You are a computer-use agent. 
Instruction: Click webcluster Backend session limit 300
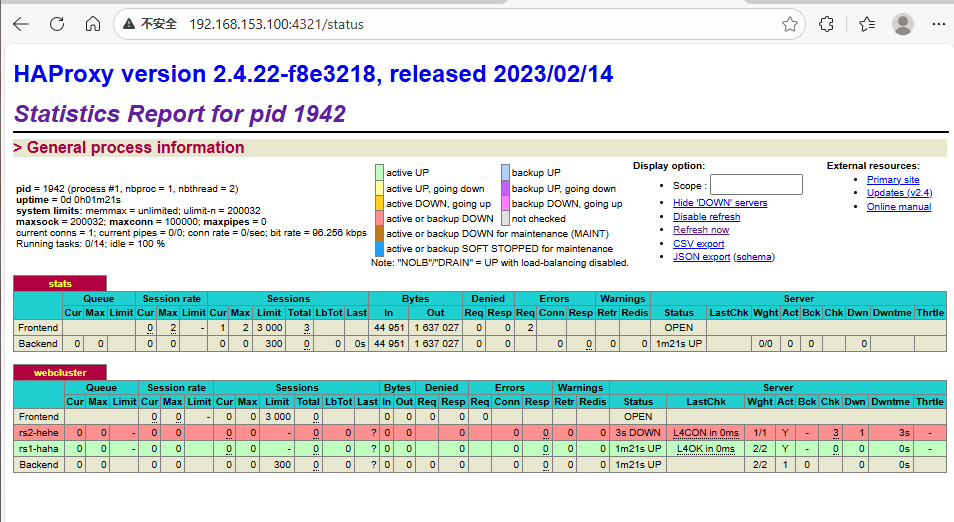click(x=277, y=464)
